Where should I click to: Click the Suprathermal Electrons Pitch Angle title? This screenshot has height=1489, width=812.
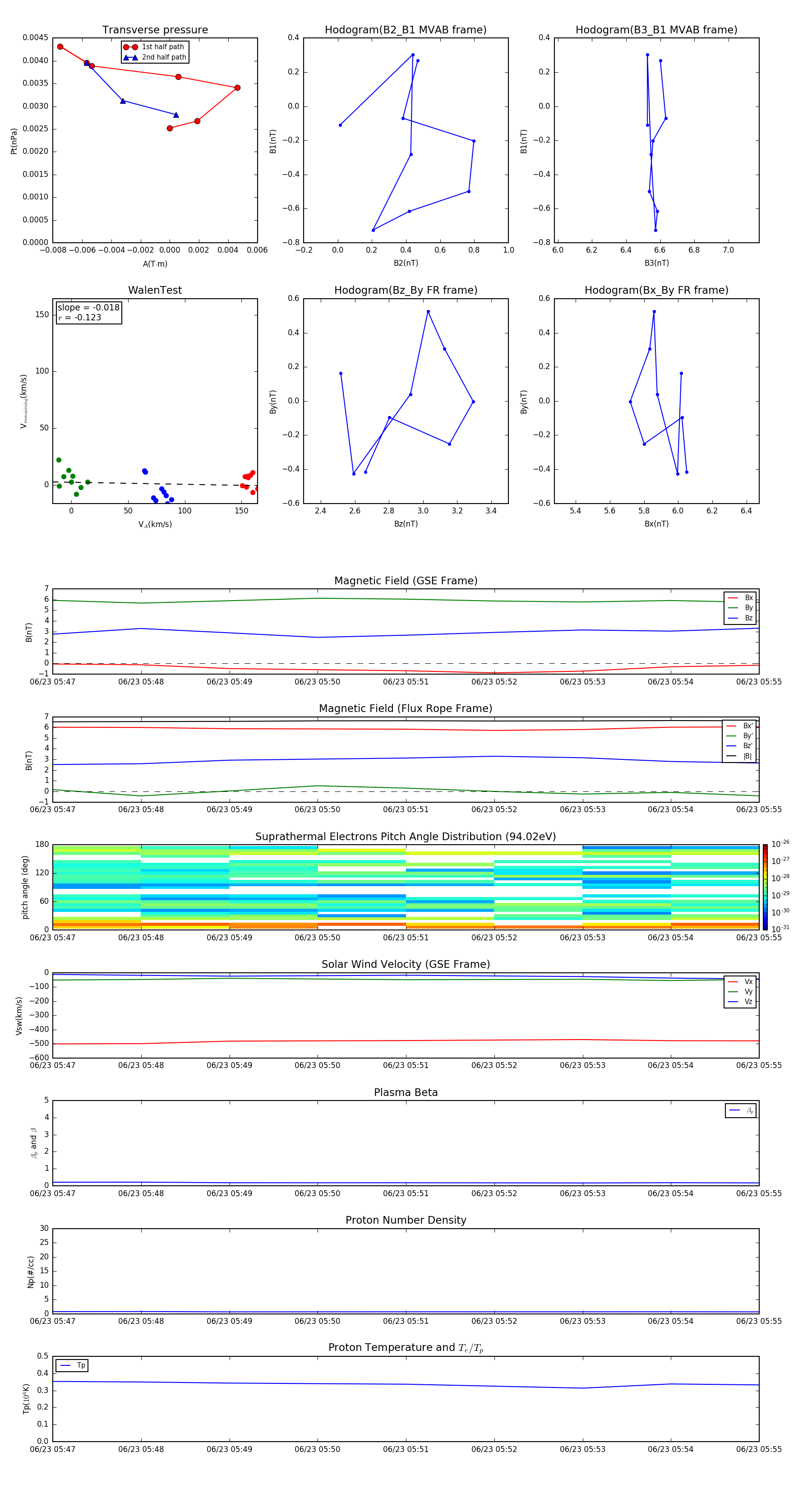(x=406, y=837)
